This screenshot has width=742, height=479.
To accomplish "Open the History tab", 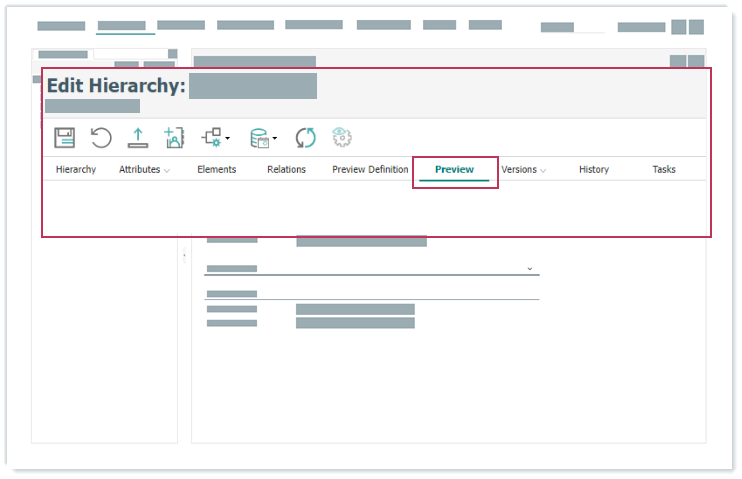I will (x=593, y=170).
